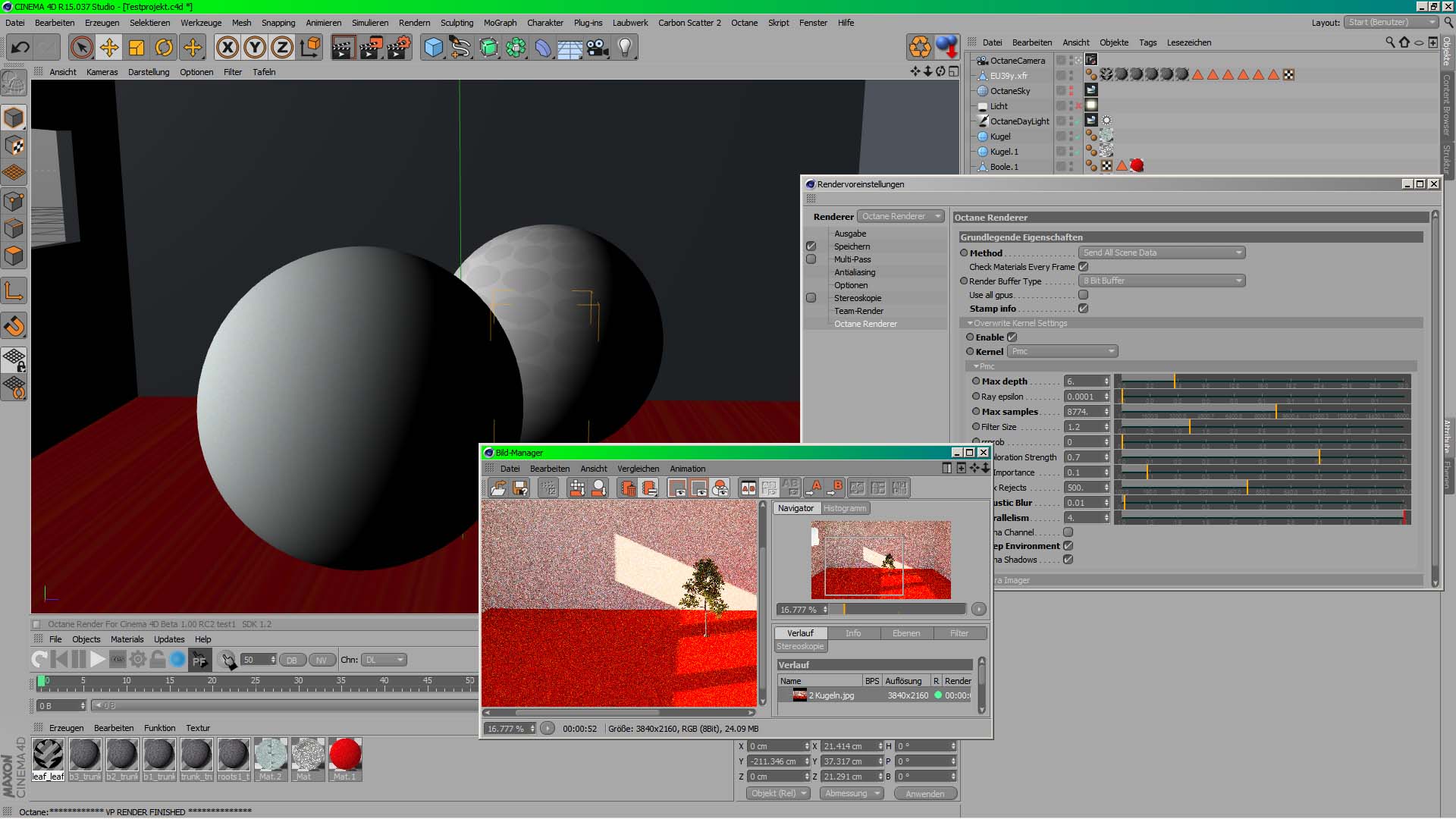
Task: Expand the Kernel dropdown set to Pmc
Action: [1062, 351]
